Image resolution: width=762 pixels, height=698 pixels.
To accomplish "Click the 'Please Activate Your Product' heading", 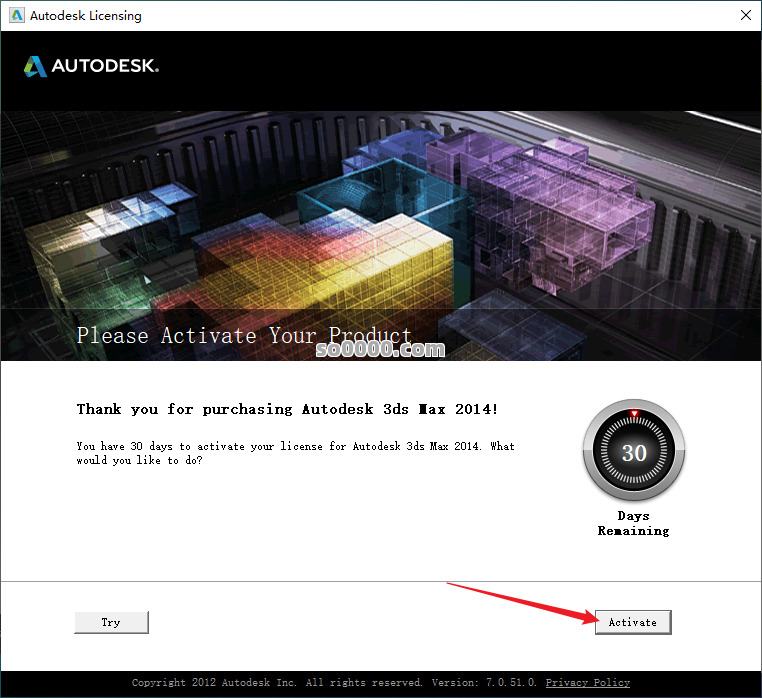I will tap(244, 335).
